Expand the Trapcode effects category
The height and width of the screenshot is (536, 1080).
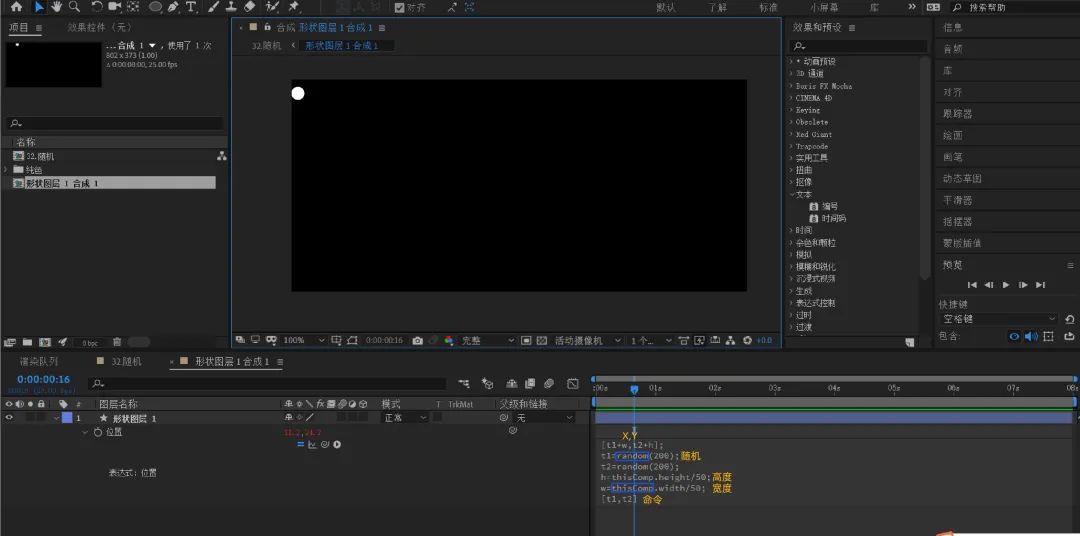pos(791,146)
